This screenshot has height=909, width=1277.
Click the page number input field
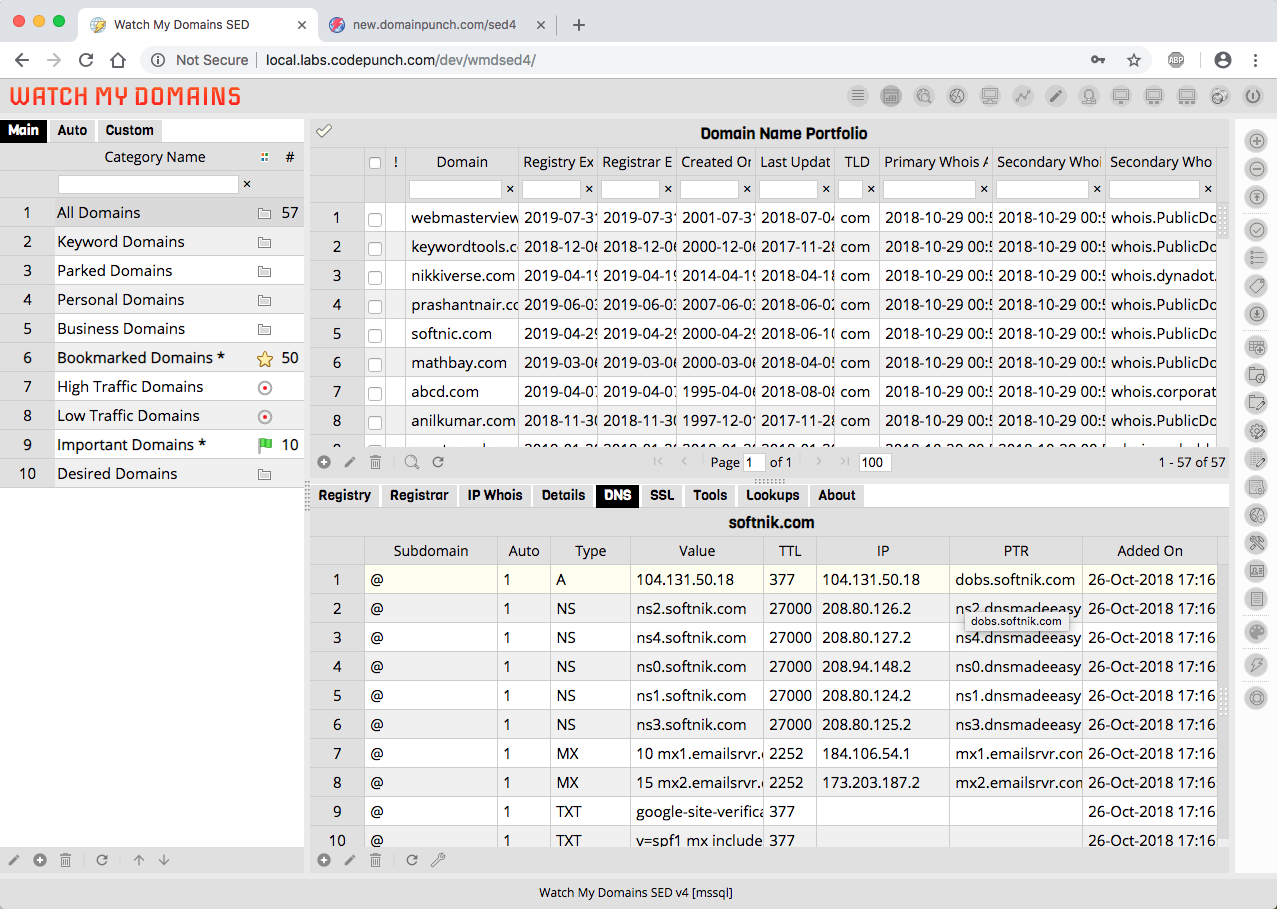[x=754, y=462]
